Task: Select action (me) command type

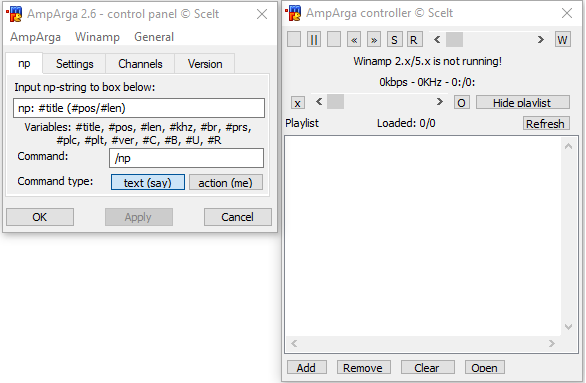Action: (x=226, y=182)
